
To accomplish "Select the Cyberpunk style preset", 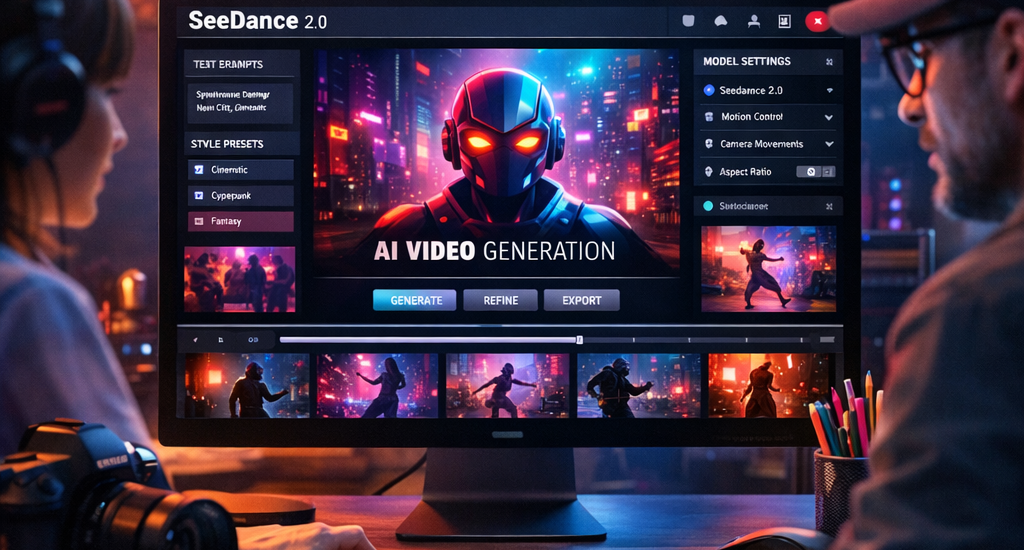I will (x=240, y=195).
